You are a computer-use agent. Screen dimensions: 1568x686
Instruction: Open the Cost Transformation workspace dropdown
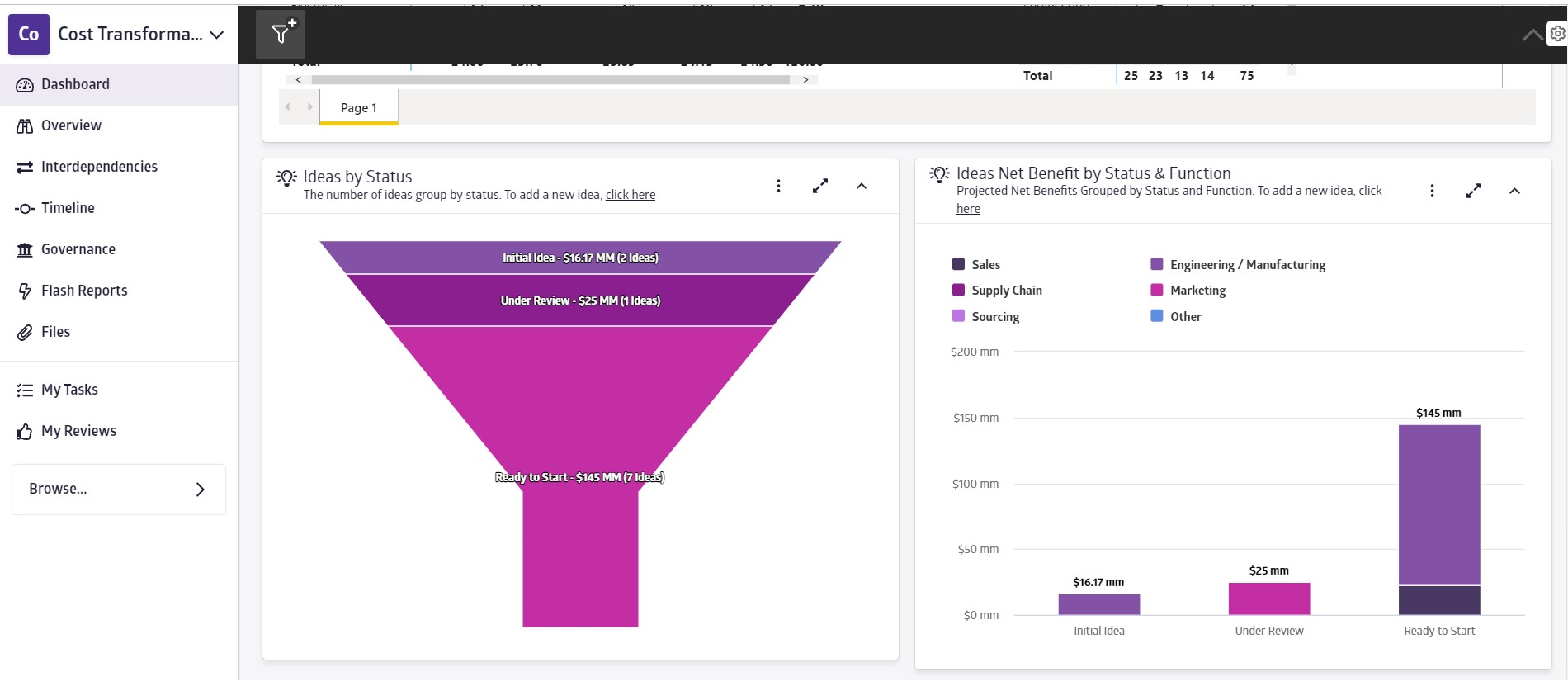217,35
